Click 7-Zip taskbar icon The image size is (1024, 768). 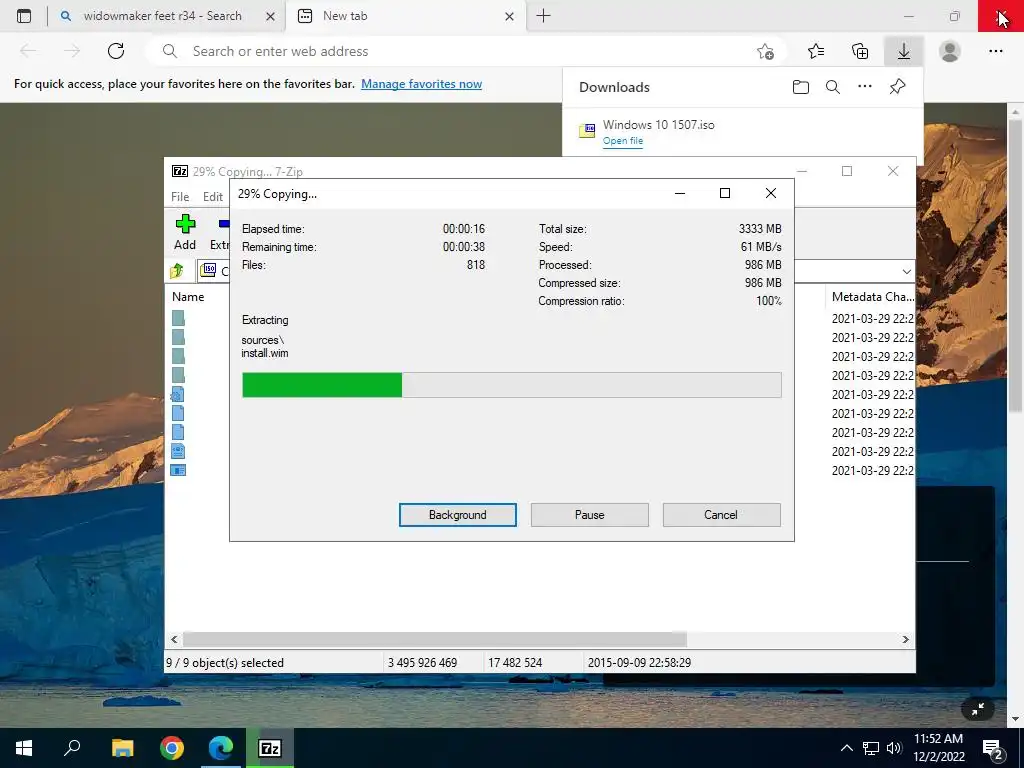click(270, 748)
